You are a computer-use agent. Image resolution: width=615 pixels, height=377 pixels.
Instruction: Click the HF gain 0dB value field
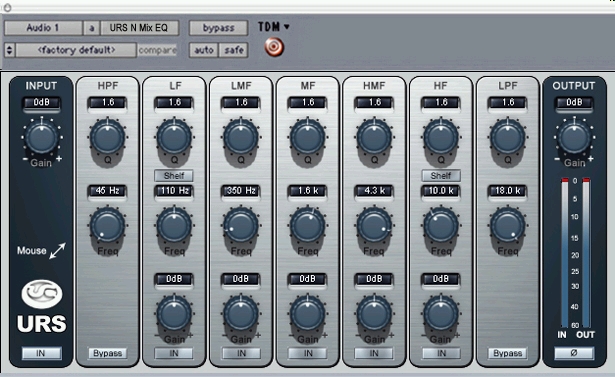[441, 279]
